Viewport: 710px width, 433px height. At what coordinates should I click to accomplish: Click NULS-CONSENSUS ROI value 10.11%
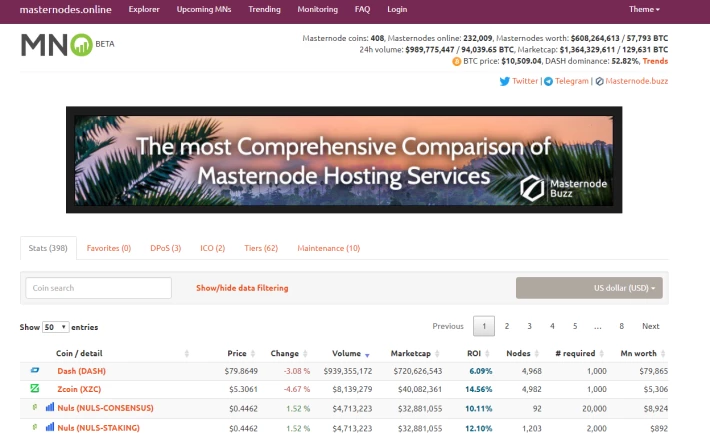pyautogui.click(x=479, y=409)
